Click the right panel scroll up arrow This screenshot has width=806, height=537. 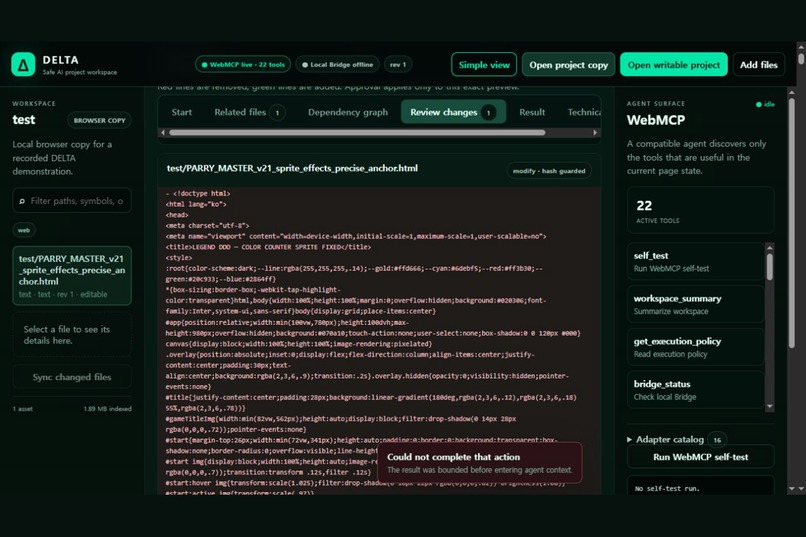[x=792, y=92]
